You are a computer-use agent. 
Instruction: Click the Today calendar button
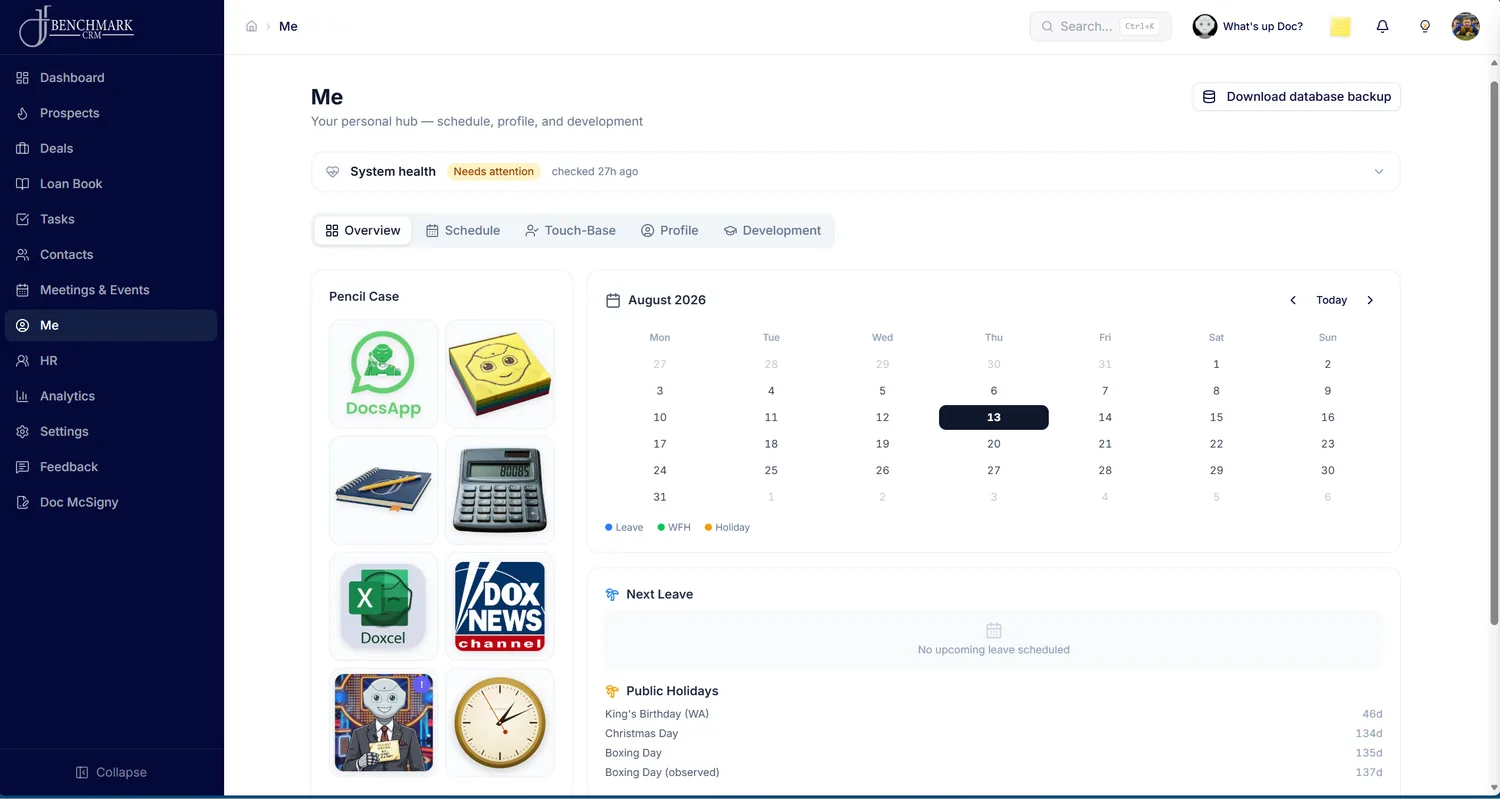(x=1331, y=300)
